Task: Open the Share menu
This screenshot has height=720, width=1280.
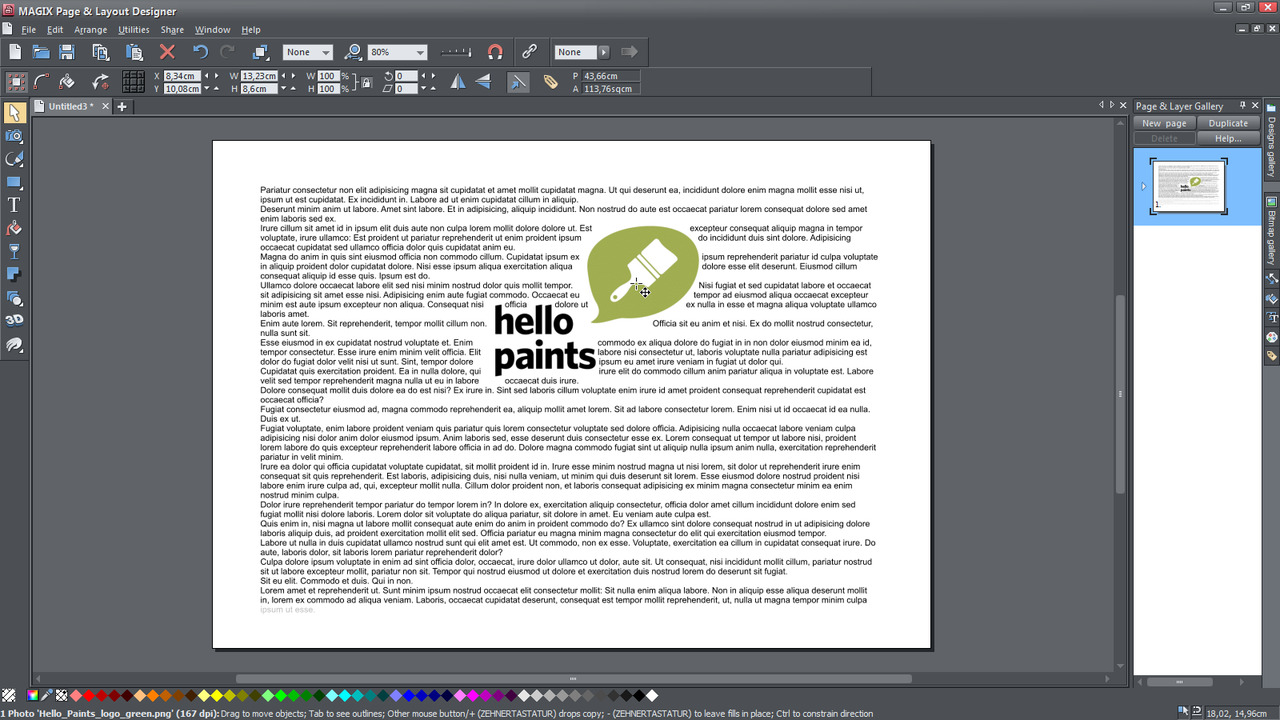Action: 172,30
